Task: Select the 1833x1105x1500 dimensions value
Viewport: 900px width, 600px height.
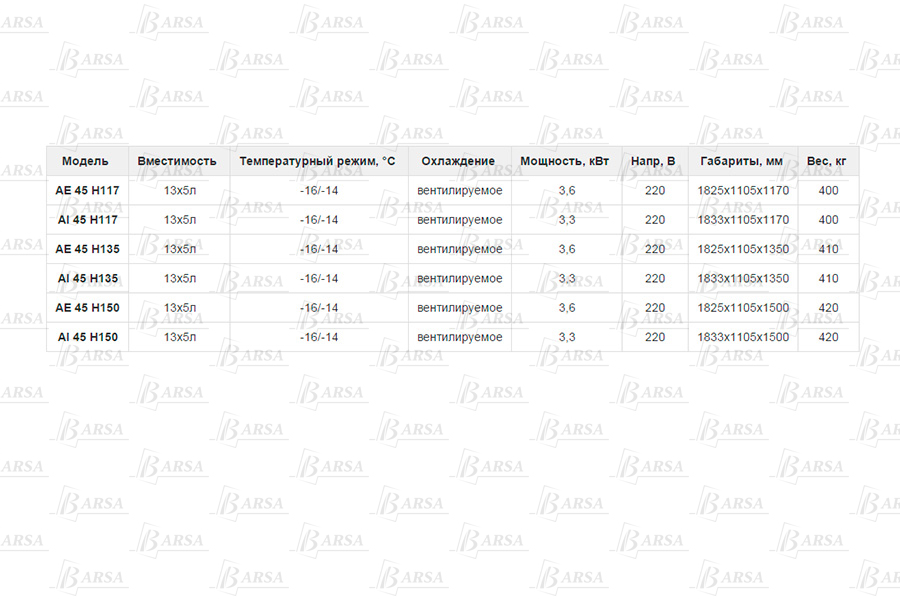Action: point(742,337)
